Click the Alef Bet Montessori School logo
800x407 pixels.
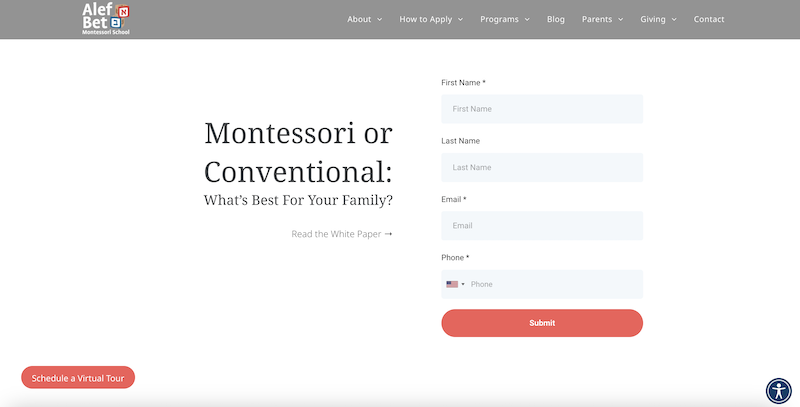point(106,19)
